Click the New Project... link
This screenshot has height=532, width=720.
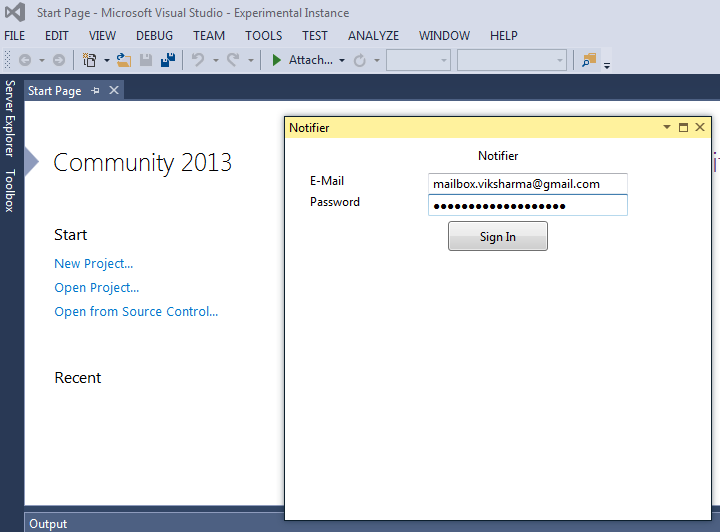click(x=94, y=263)
